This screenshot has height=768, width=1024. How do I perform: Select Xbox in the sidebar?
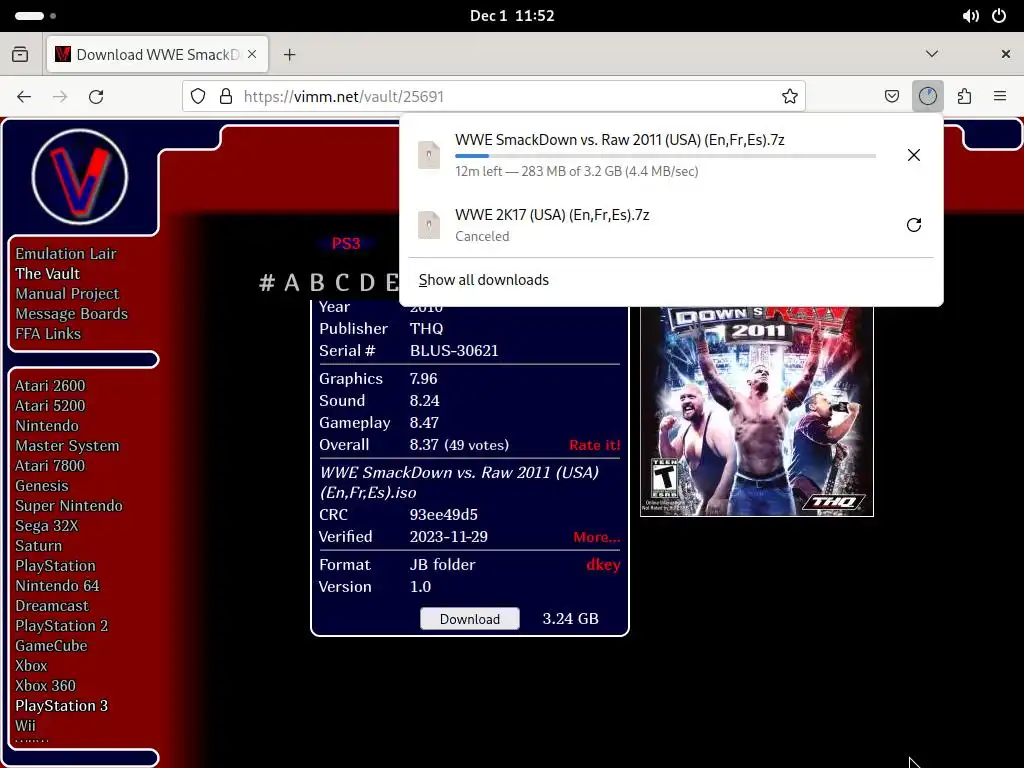(x=31, y=666)
